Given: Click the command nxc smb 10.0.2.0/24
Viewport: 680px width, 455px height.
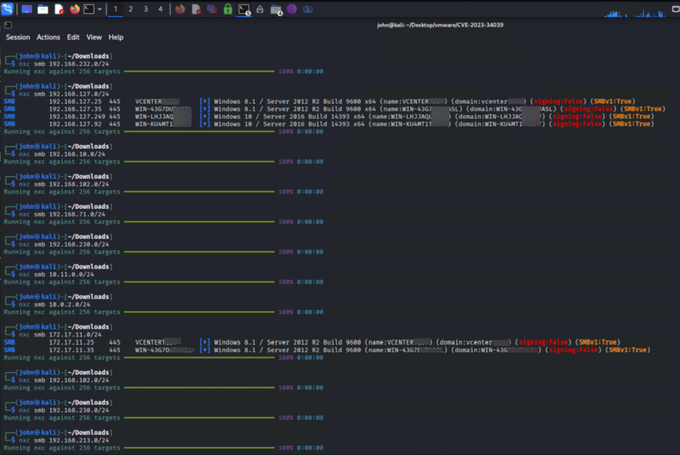Looking at the screenshot, I should [54, 304].
